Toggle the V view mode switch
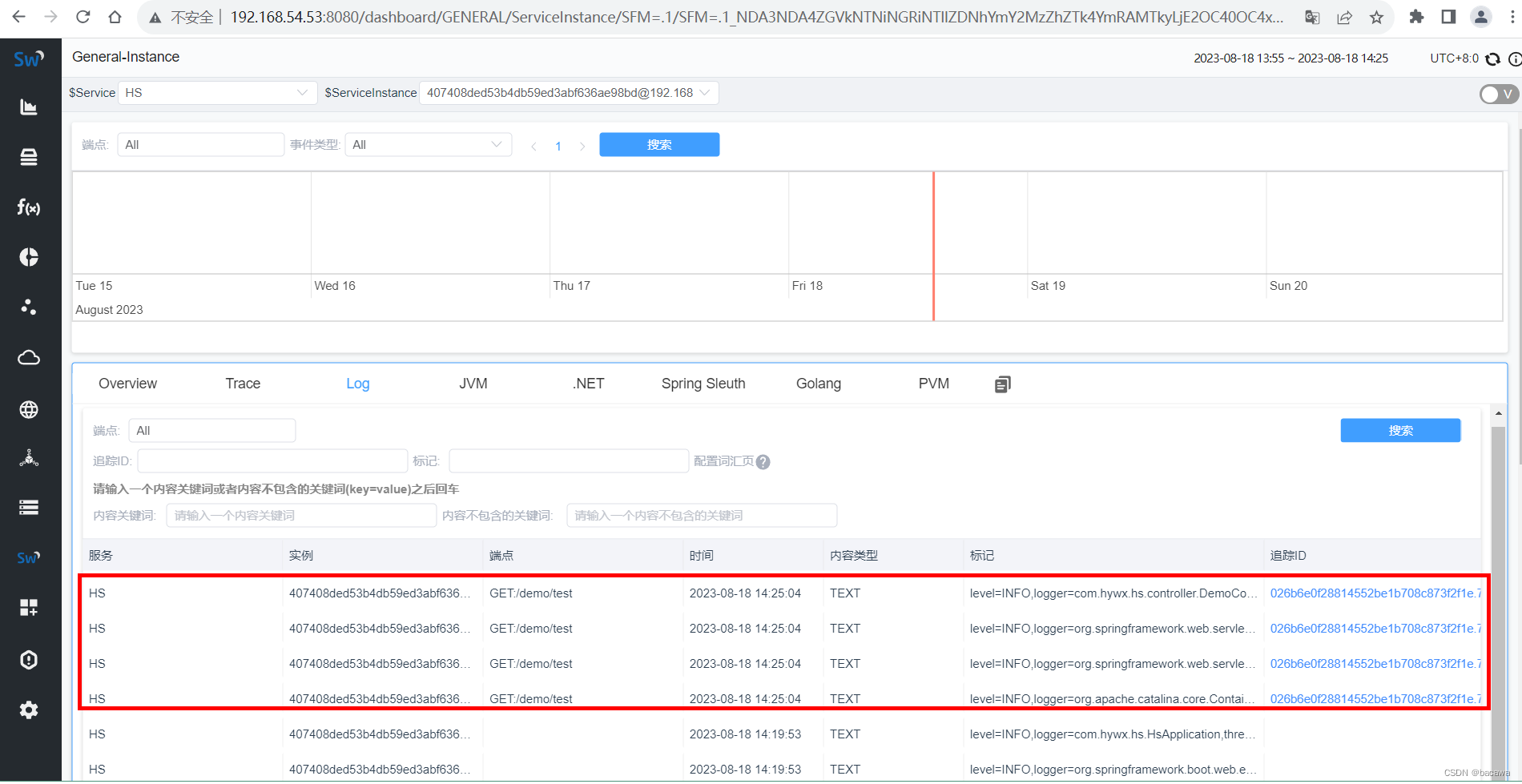 coord(1499,94)
